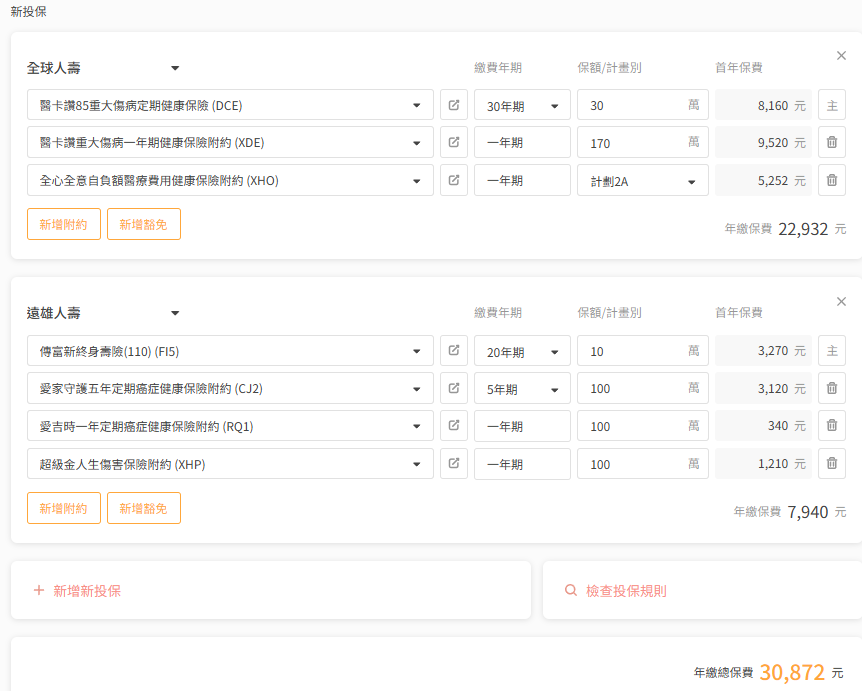The height and width of the screenshot is (691, 862).
Task: Change the 30年期 payment term dropdown
Action: click(x=522, y=105)
